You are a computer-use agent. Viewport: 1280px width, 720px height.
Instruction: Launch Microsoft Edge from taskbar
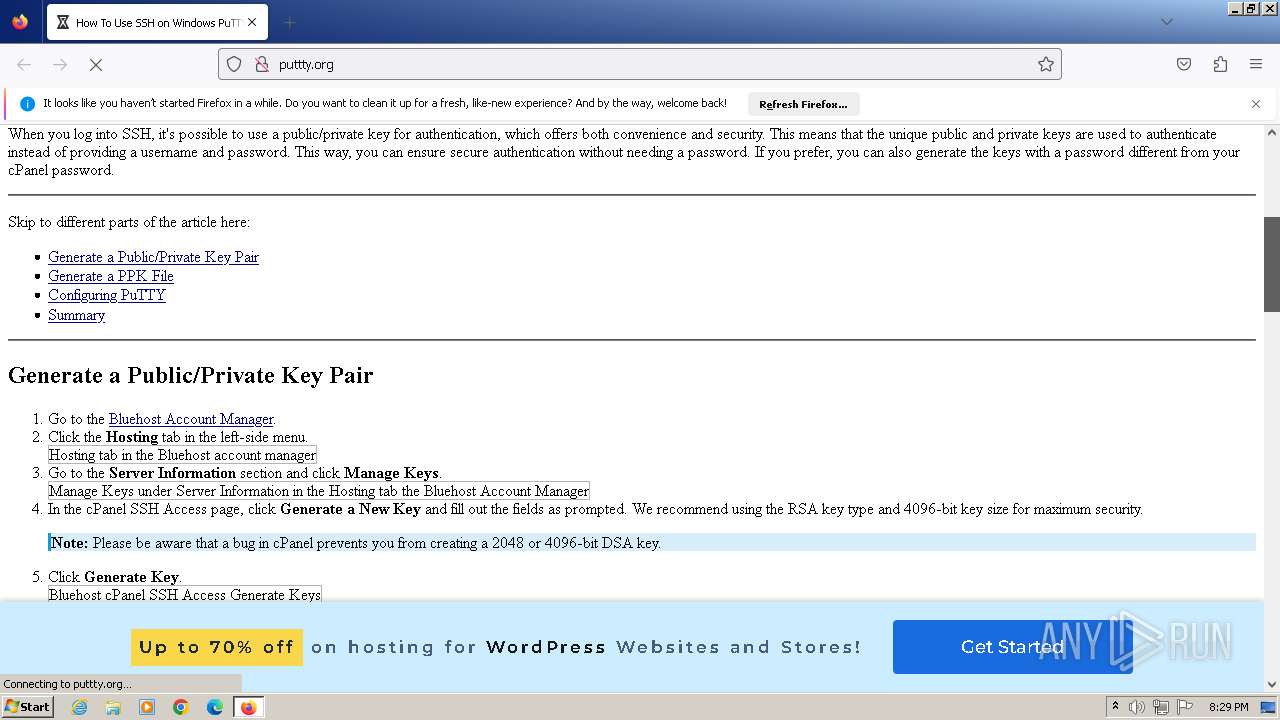coord(215,707)
